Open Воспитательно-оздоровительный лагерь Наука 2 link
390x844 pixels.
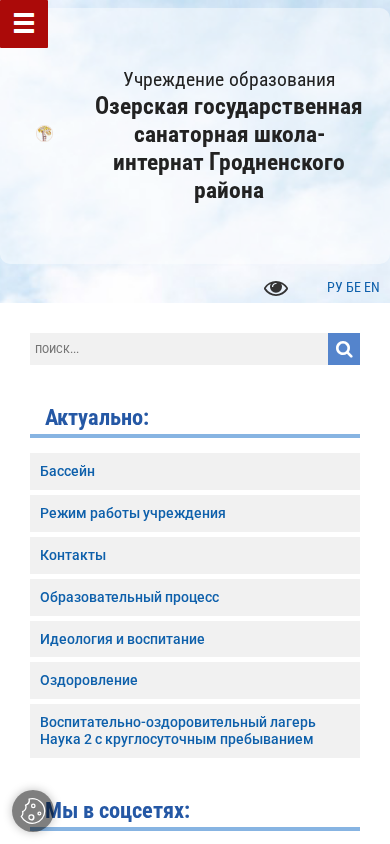(x=195, y=731)
